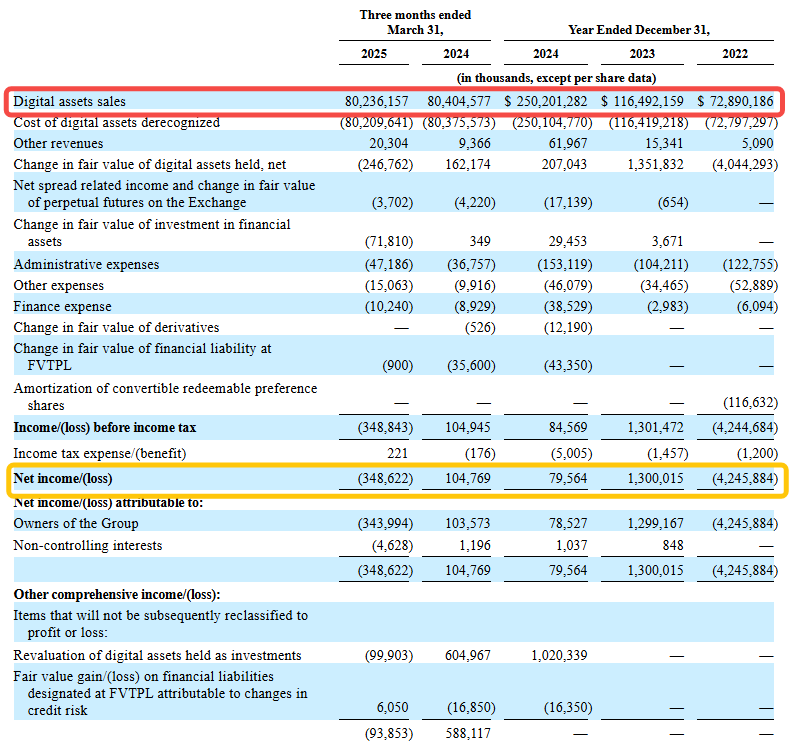Select 'Change in fair value of digital assets held, net'
Screen dimensions: 791x748
149,165
